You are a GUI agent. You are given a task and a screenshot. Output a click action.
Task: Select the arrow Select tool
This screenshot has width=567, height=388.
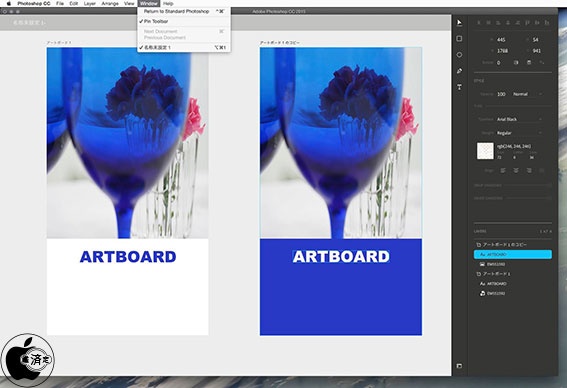pyautogui.click(x=459, y=23)
